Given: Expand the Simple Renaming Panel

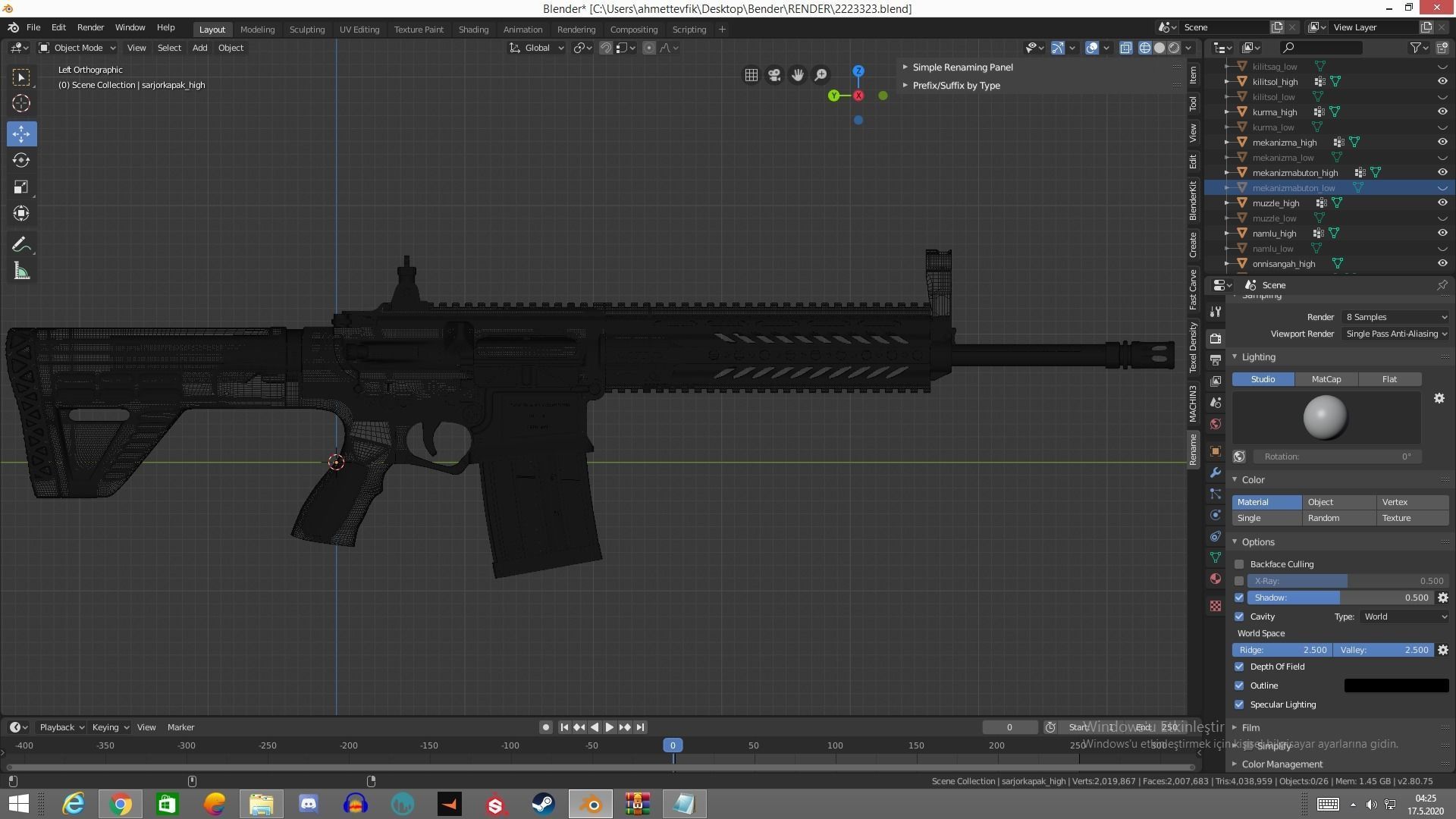Looking at the screenshot, I should 962,67.
